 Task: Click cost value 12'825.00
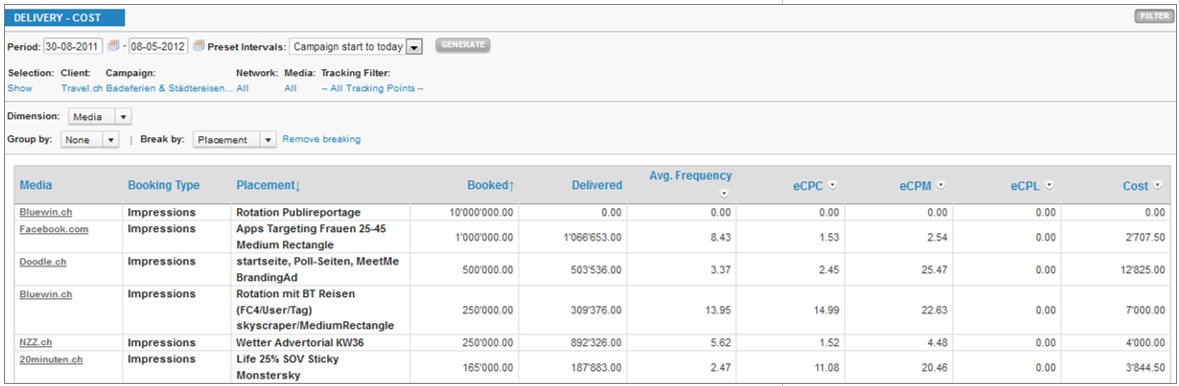(1143, 270)
